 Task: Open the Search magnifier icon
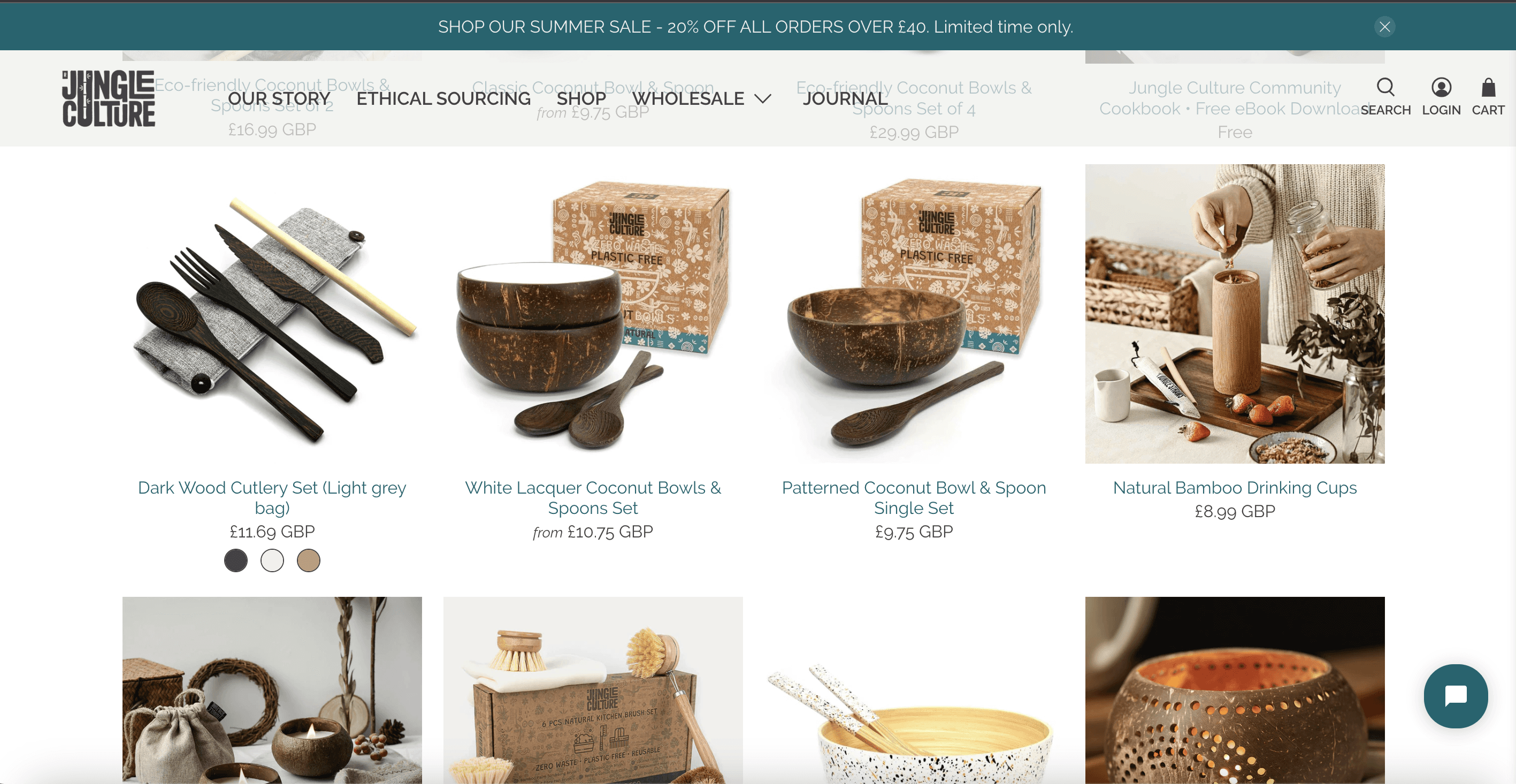[1385, 88]
